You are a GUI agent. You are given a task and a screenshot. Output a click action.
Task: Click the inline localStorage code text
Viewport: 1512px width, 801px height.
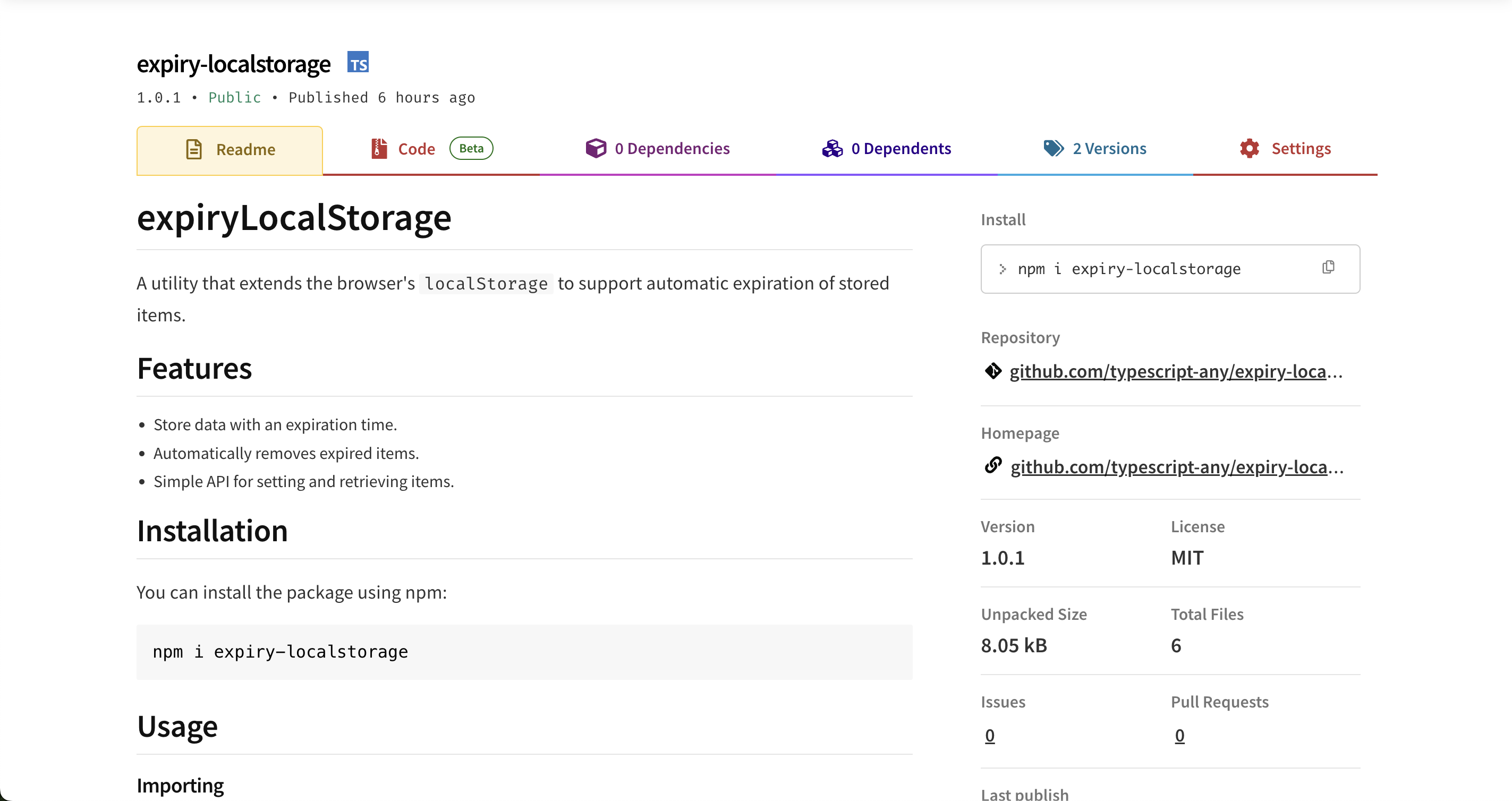tap(486, 284)
